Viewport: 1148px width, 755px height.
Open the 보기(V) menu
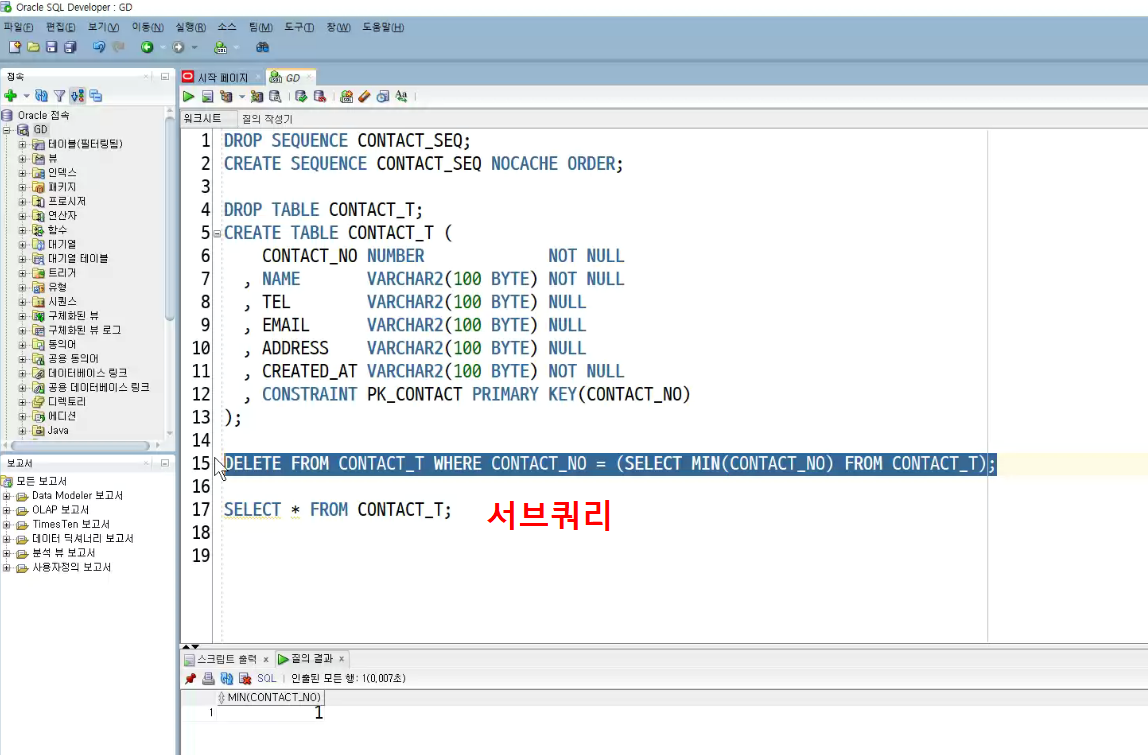(103, 27)
